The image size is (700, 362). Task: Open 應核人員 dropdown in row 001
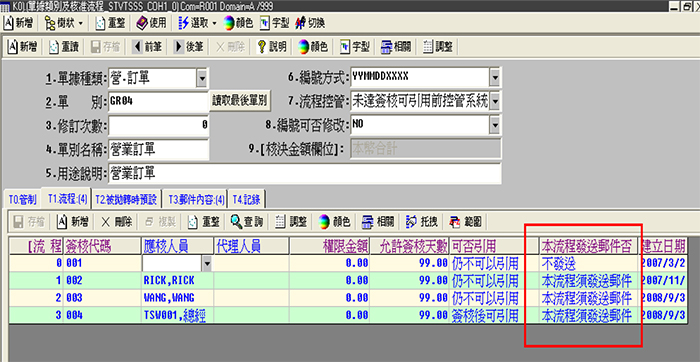(207, 264)
